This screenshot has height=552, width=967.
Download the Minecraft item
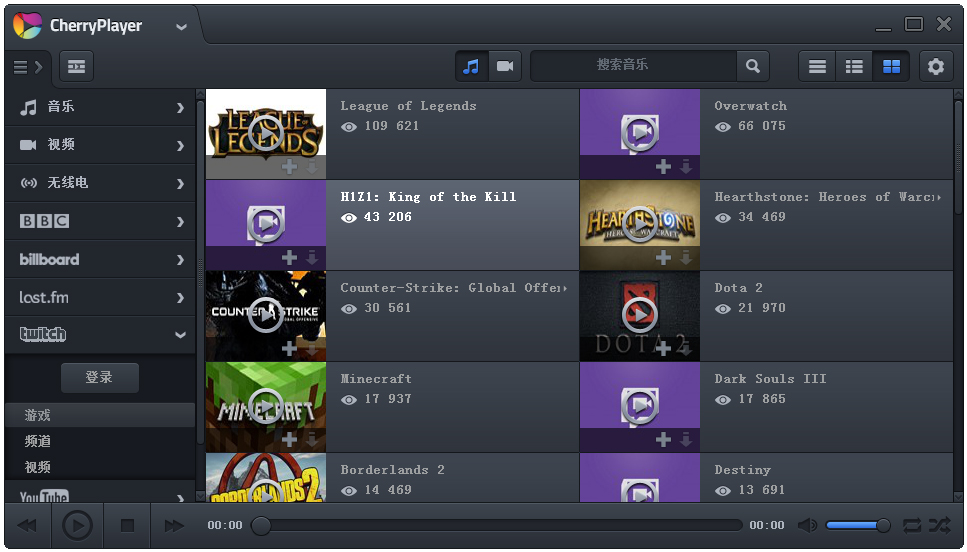click(x=312, y=440)
